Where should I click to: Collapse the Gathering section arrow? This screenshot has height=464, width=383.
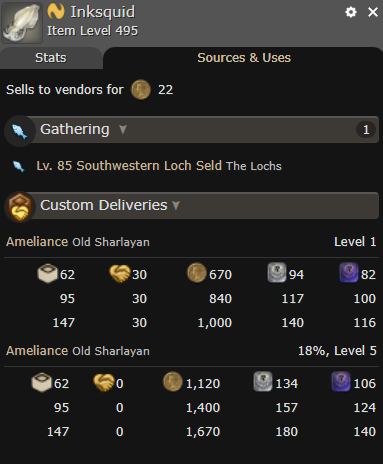pyautogui.click(x=123, y=129)
